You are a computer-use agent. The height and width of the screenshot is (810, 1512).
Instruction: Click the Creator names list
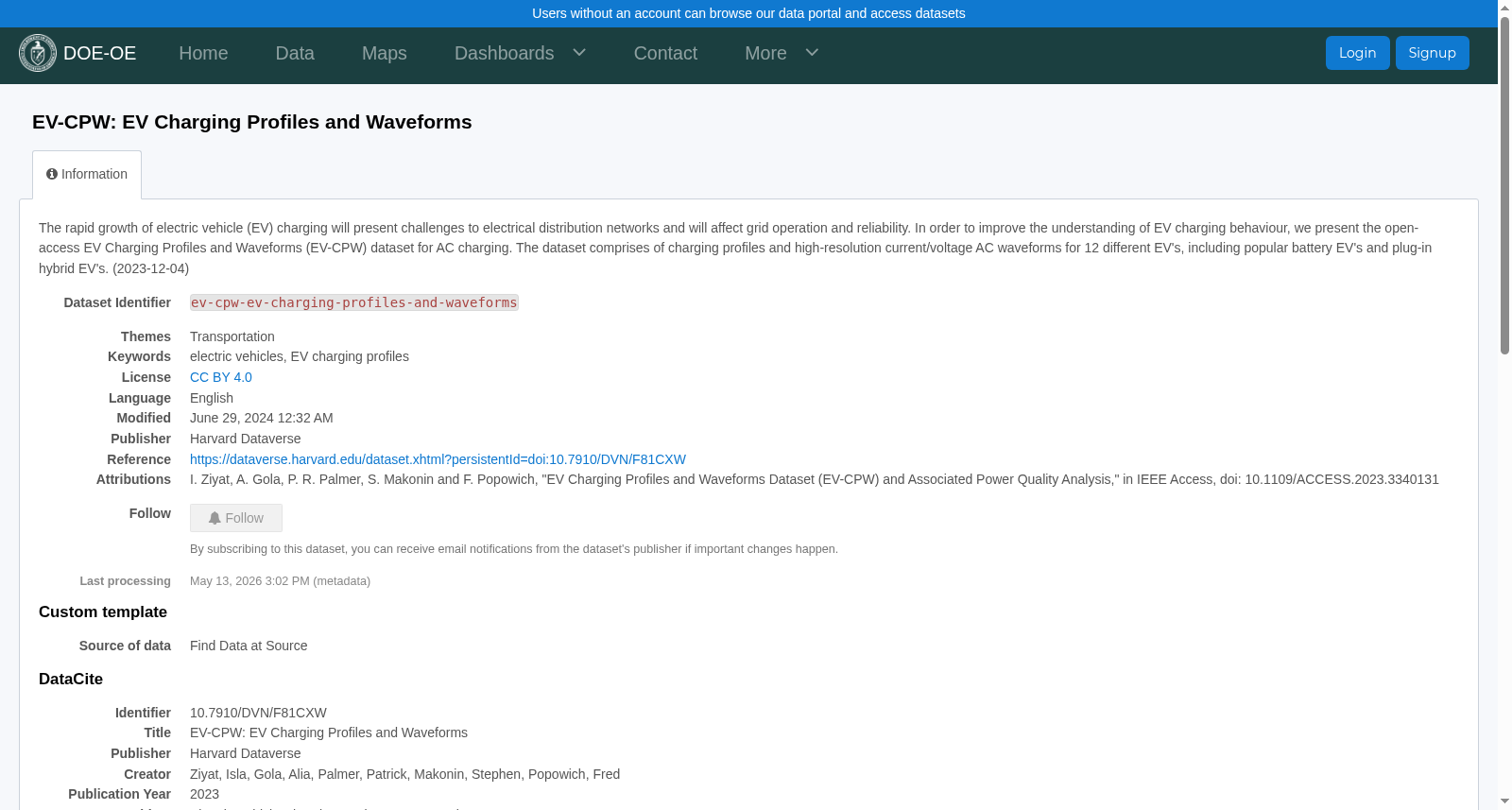click(405, 774)
